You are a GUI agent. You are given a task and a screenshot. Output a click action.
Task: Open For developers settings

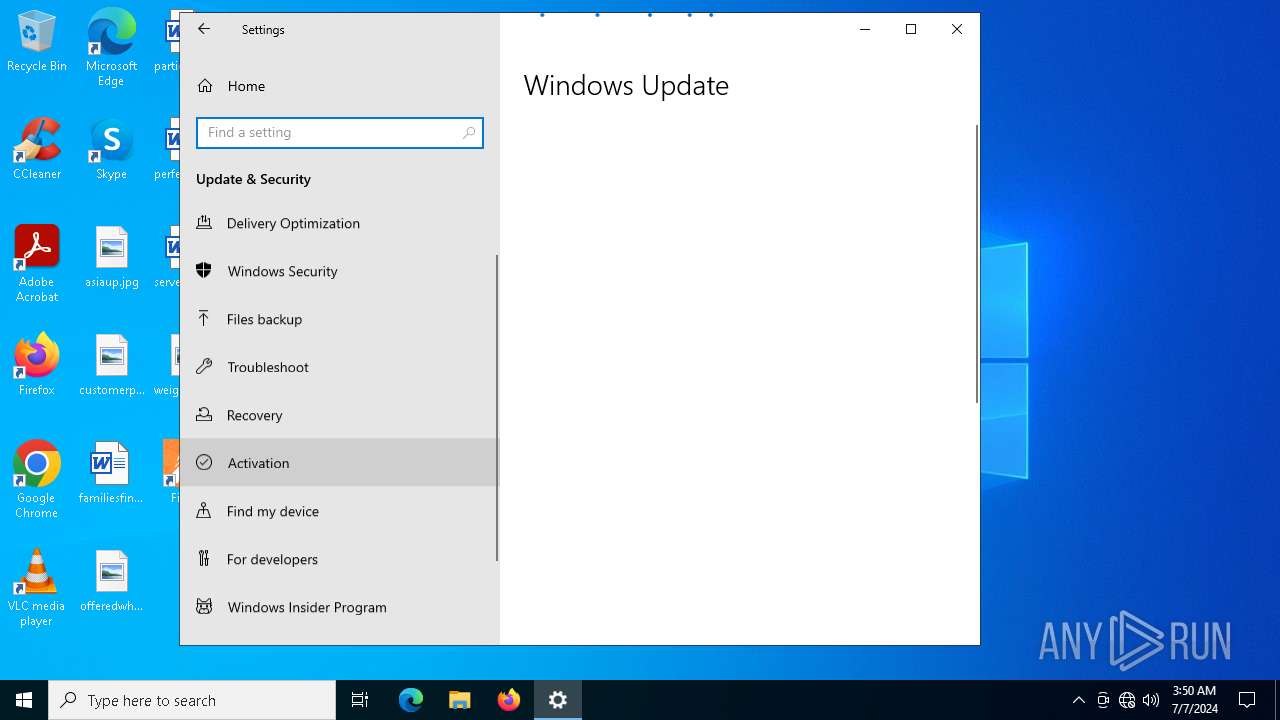tap(340, 559)
